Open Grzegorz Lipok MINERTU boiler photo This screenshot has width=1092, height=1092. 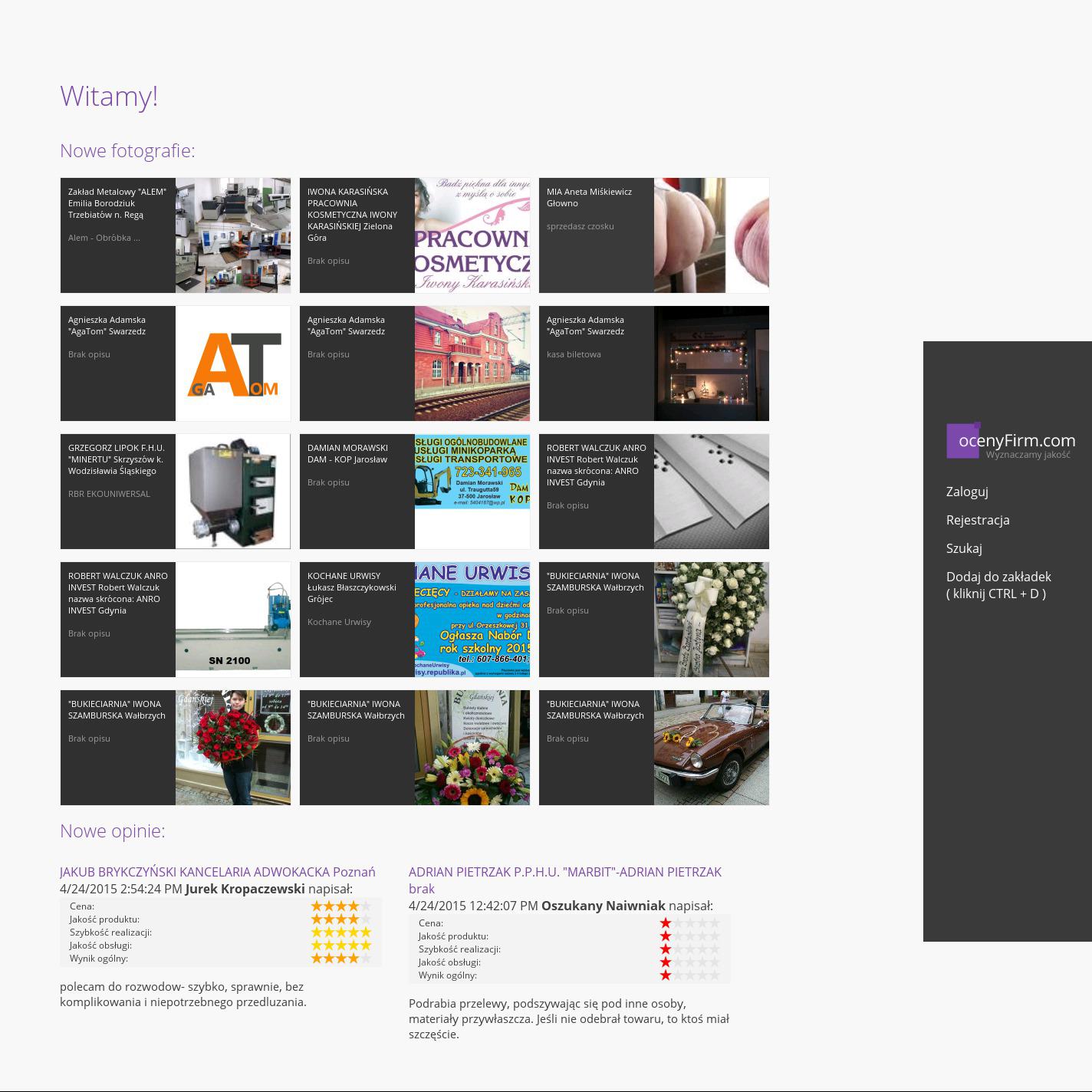[x=233, y=492]
